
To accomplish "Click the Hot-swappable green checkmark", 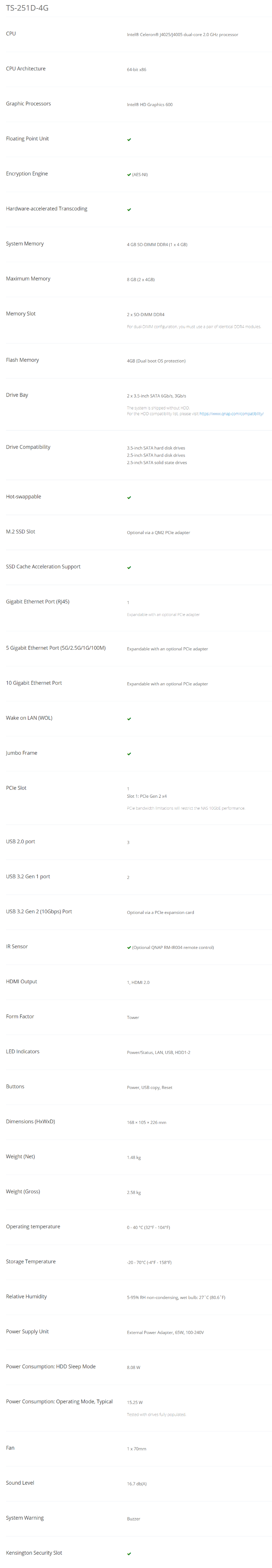I will 129,497.
